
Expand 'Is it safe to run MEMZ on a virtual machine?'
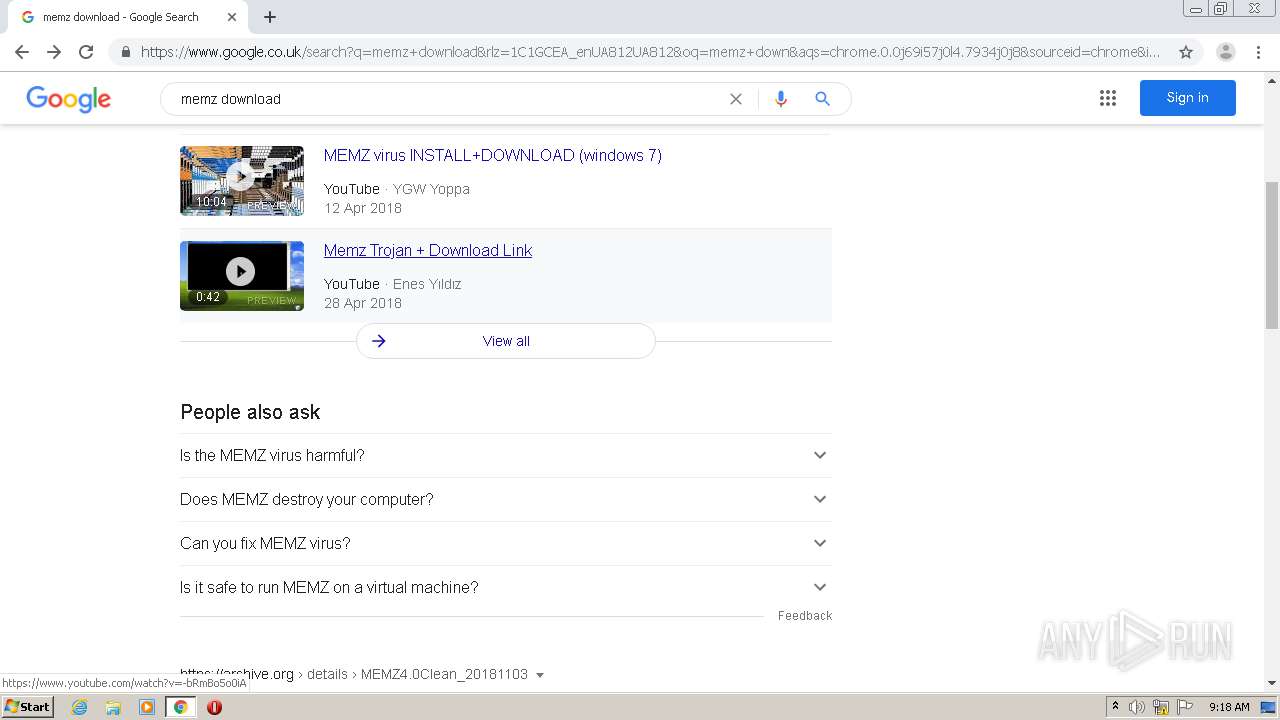point(506,587)
